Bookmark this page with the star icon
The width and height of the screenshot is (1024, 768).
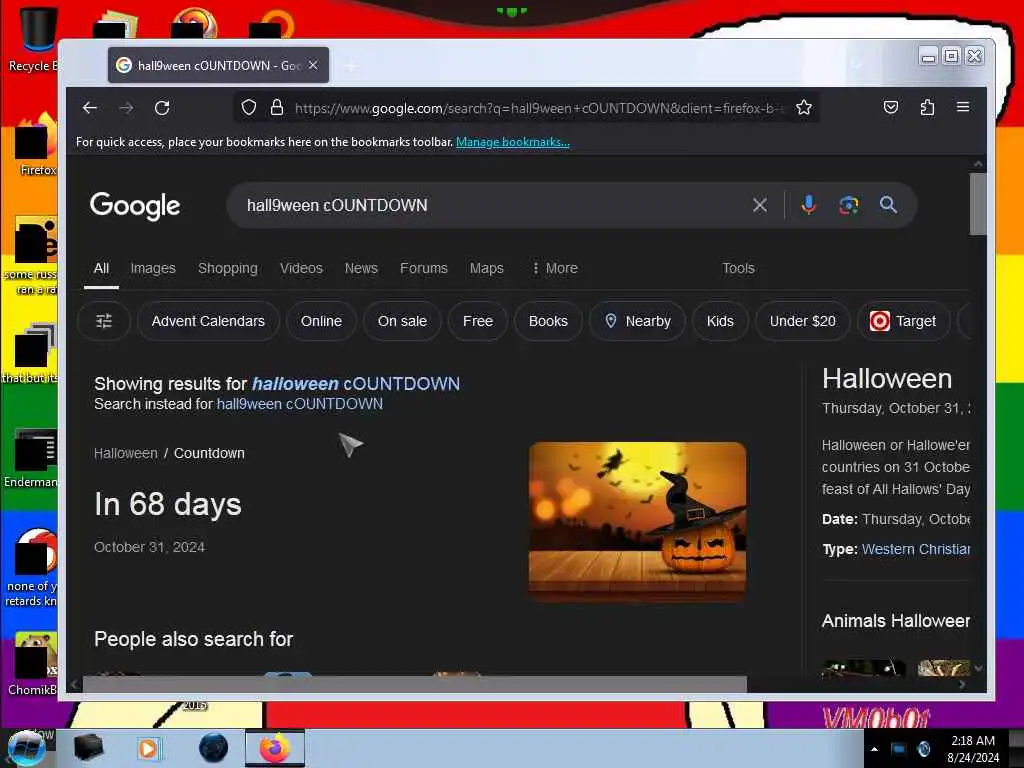click(x=804, y=107)
